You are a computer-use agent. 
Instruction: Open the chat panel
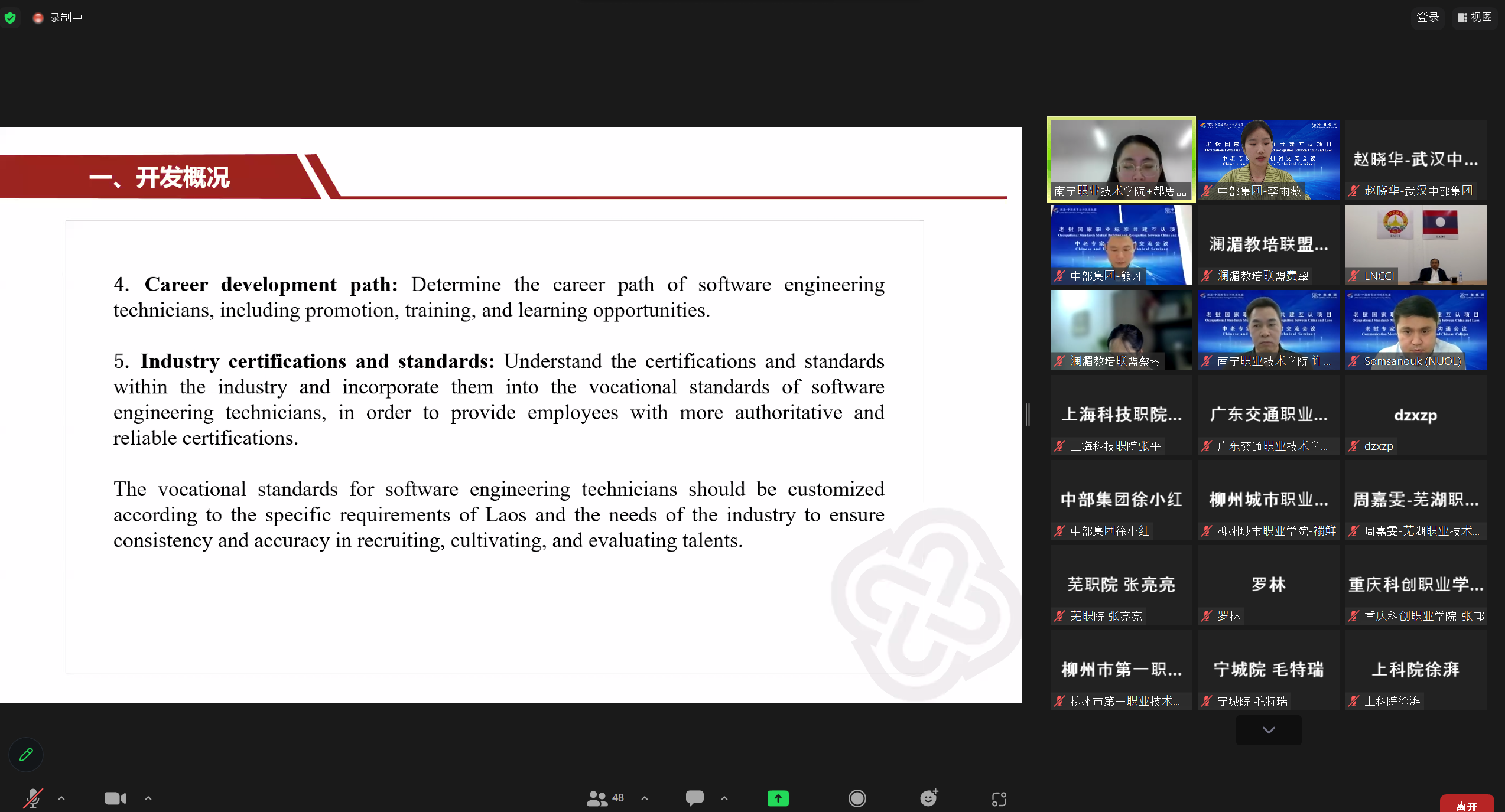(695, 797)
